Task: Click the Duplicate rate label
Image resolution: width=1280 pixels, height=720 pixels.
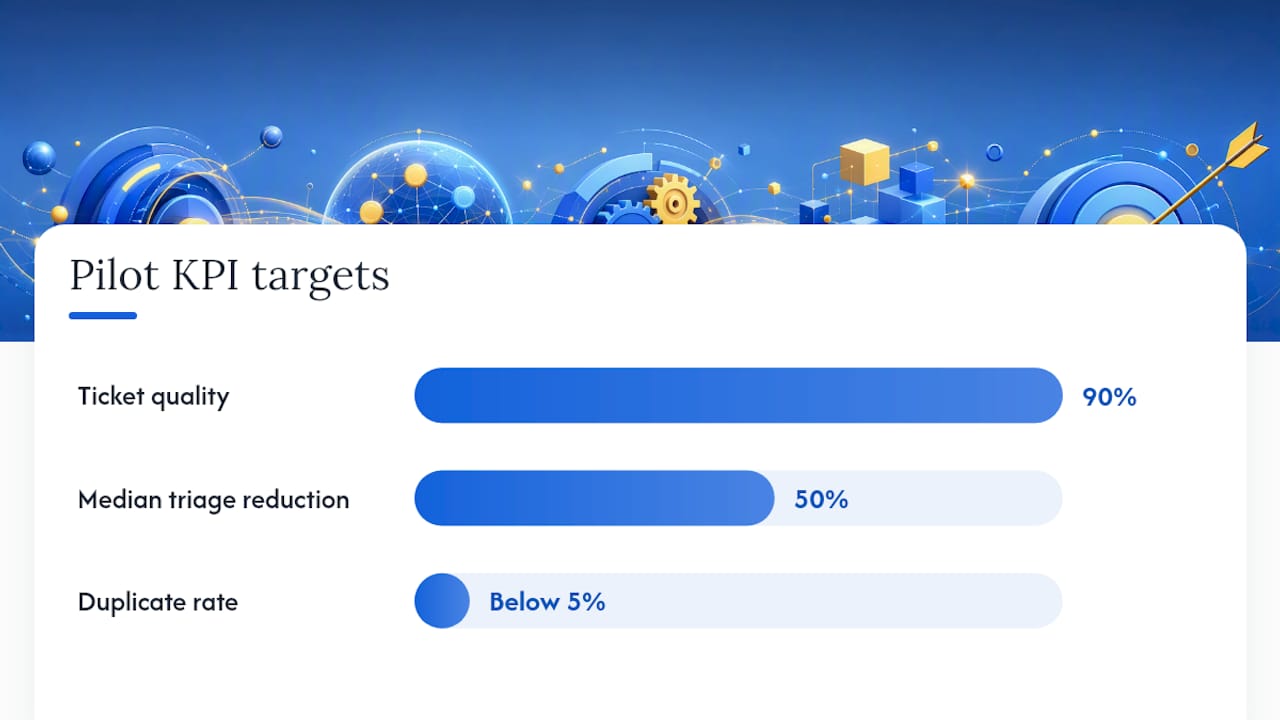Action: click(x=158, y=602)
